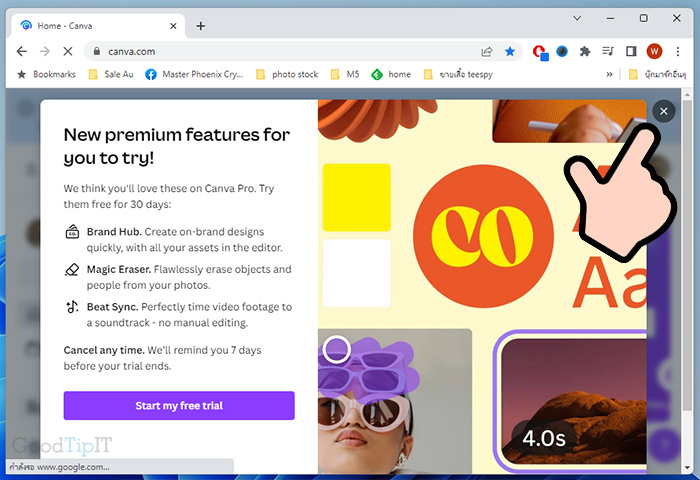Click Start my free trial button
Screen dimensions: 700x480
coord(179,405)
